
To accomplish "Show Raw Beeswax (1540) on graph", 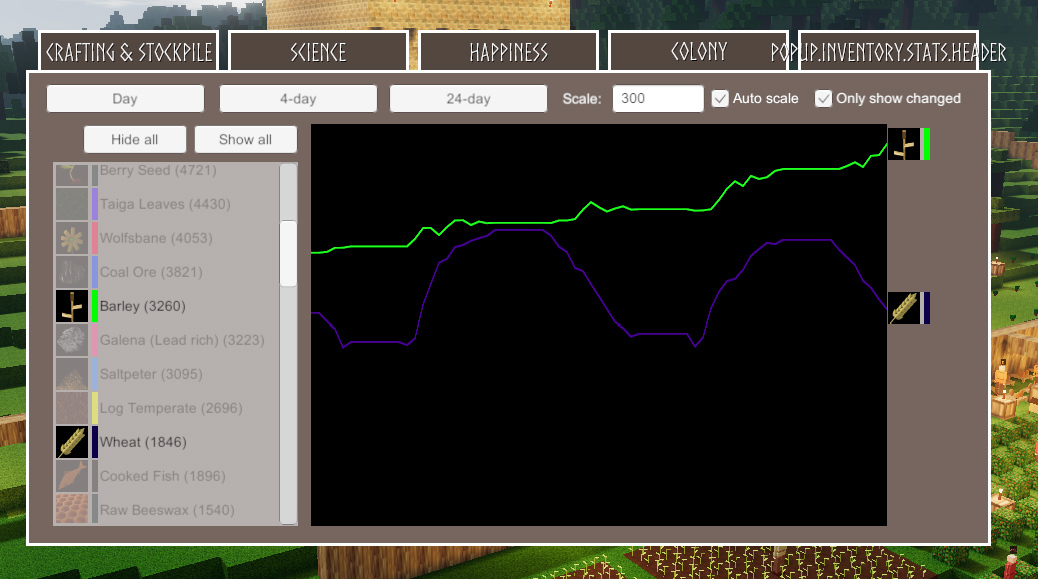I will coord(167,510).
